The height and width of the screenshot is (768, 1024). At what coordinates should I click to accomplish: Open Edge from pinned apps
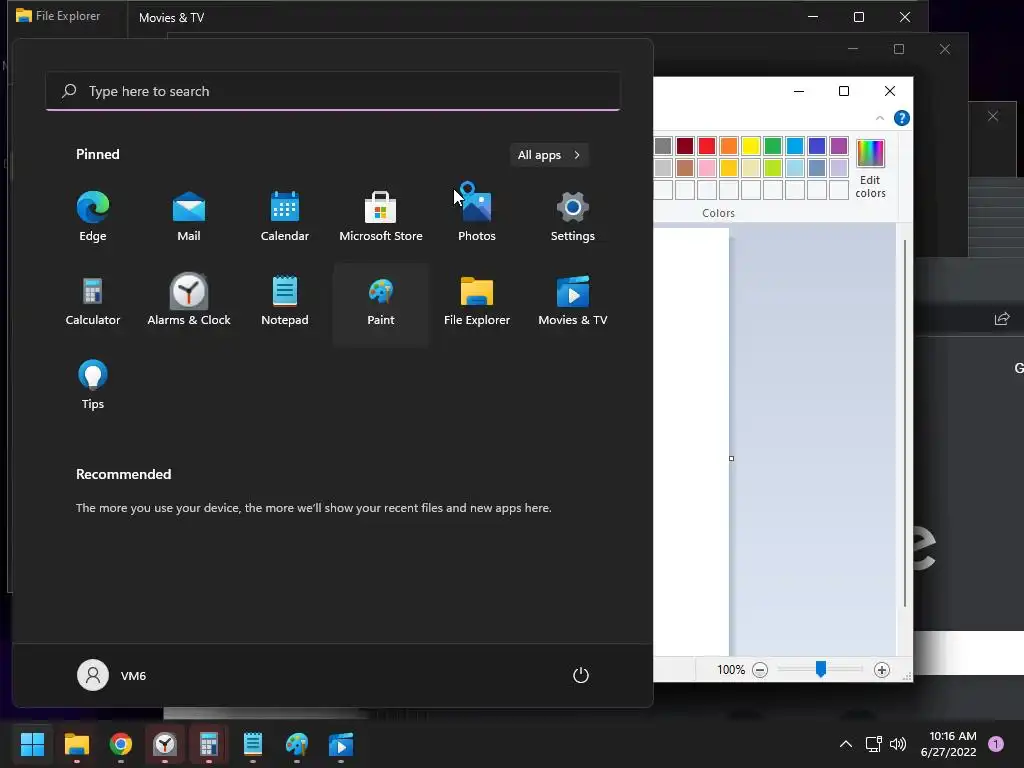click(93, 217)
